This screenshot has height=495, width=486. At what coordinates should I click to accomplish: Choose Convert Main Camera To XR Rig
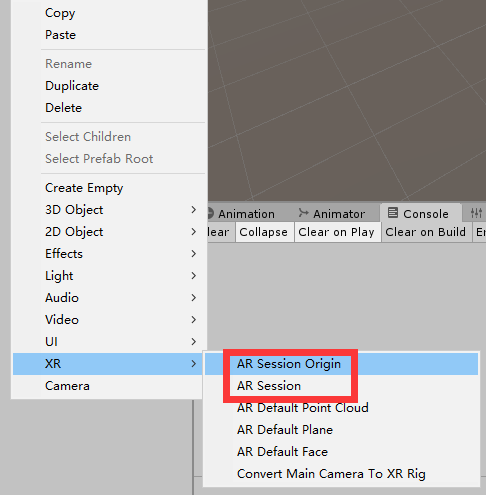pyautogui.click(x=341, y=474)
